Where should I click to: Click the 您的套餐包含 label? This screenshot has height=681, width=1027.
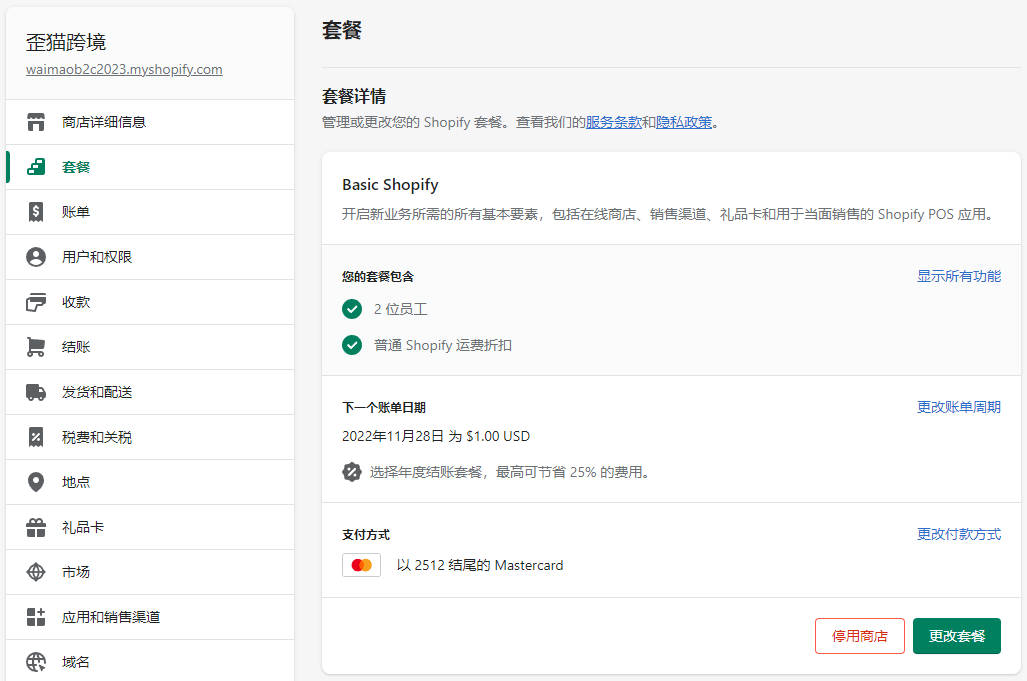point(378,276)
